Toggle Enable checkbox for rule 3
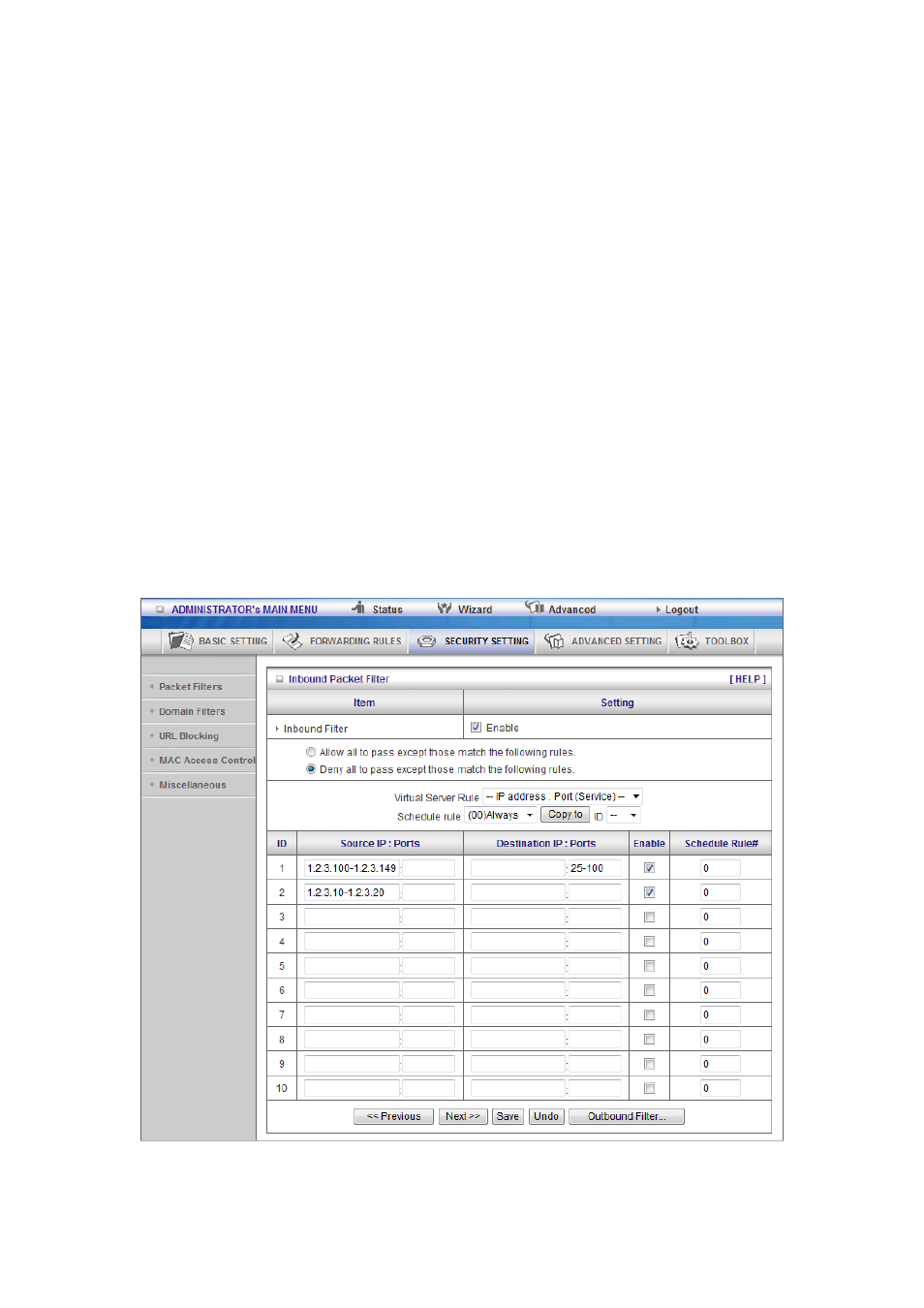 point(649,917)
